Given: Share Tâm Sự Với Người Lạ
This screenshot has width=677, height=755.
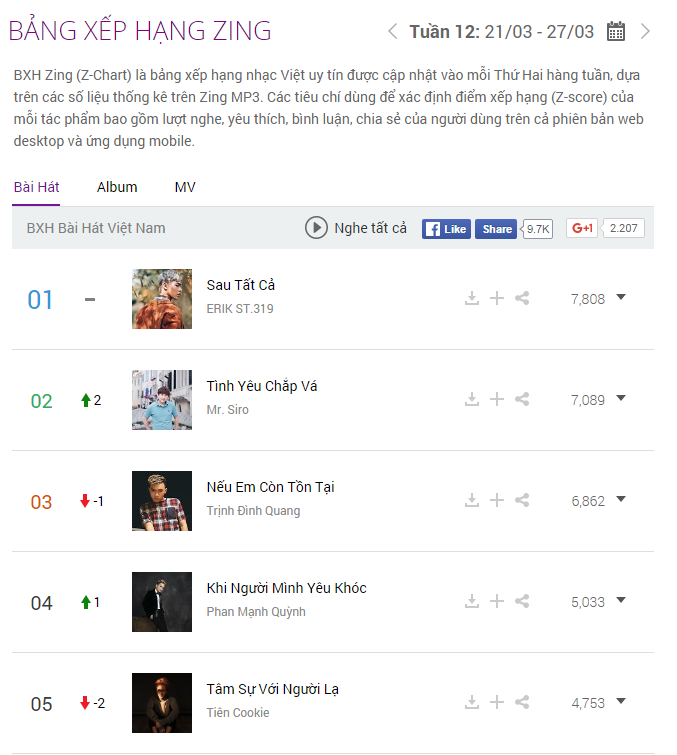Looking at the screenshot, I should [x=522, y=702].
